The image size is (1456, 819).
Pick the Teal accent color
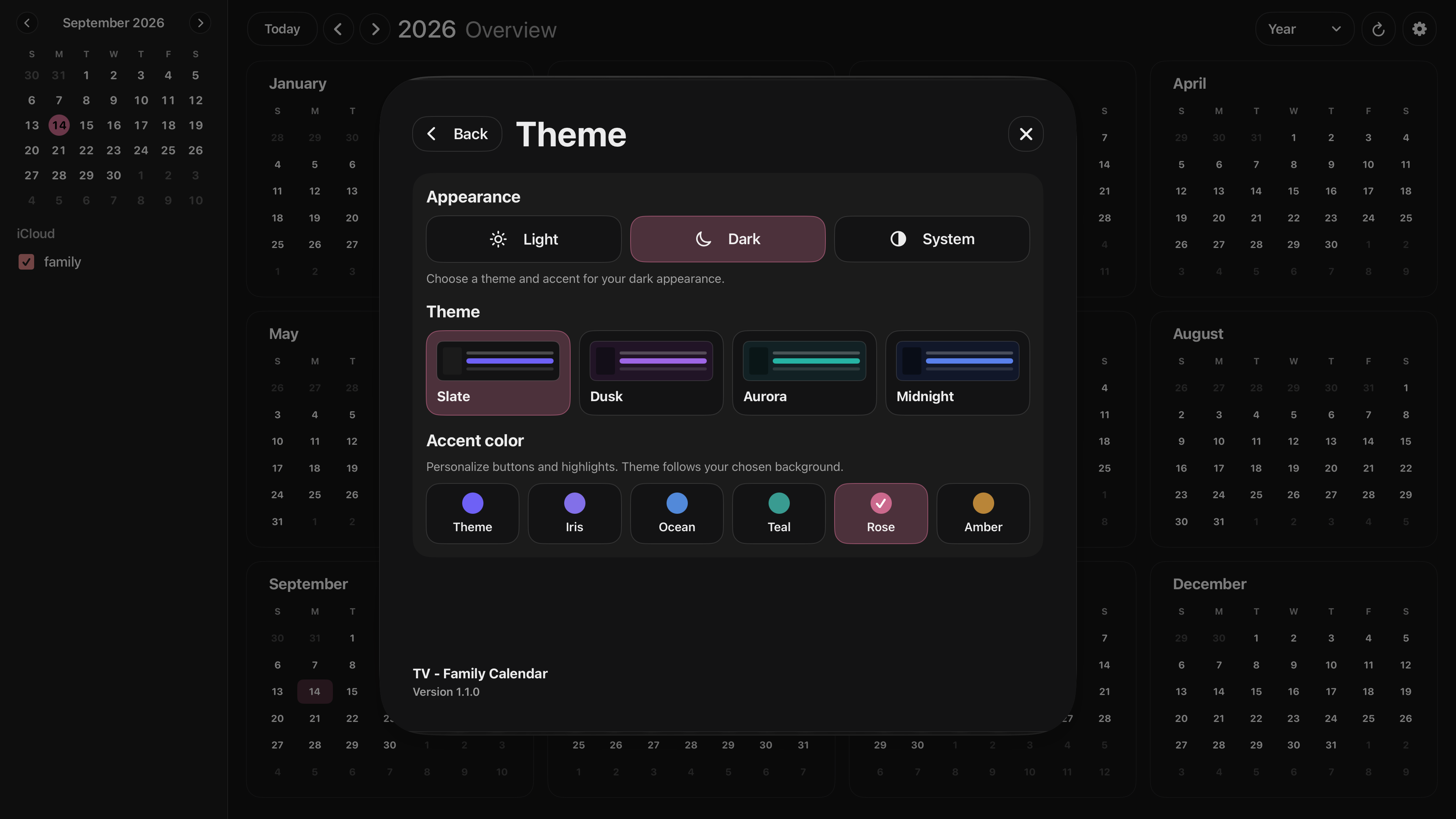coord(779,513)
